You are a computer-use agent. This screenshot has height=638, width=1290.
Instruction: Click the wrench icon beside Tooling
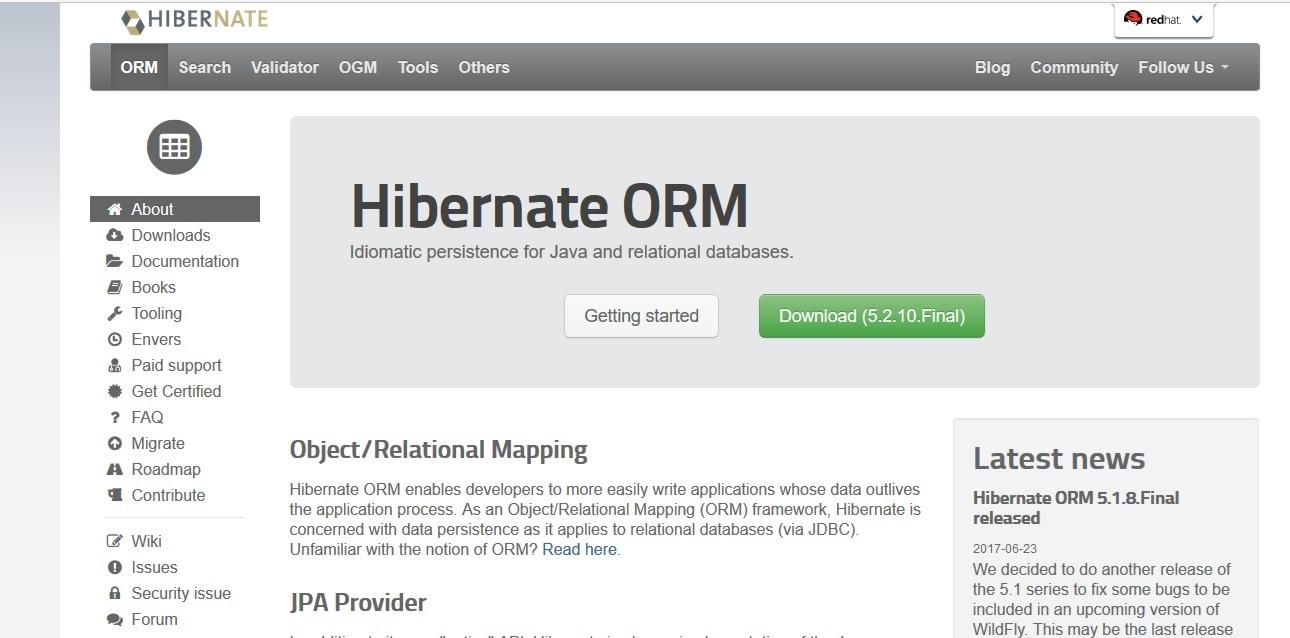(114, 313)
